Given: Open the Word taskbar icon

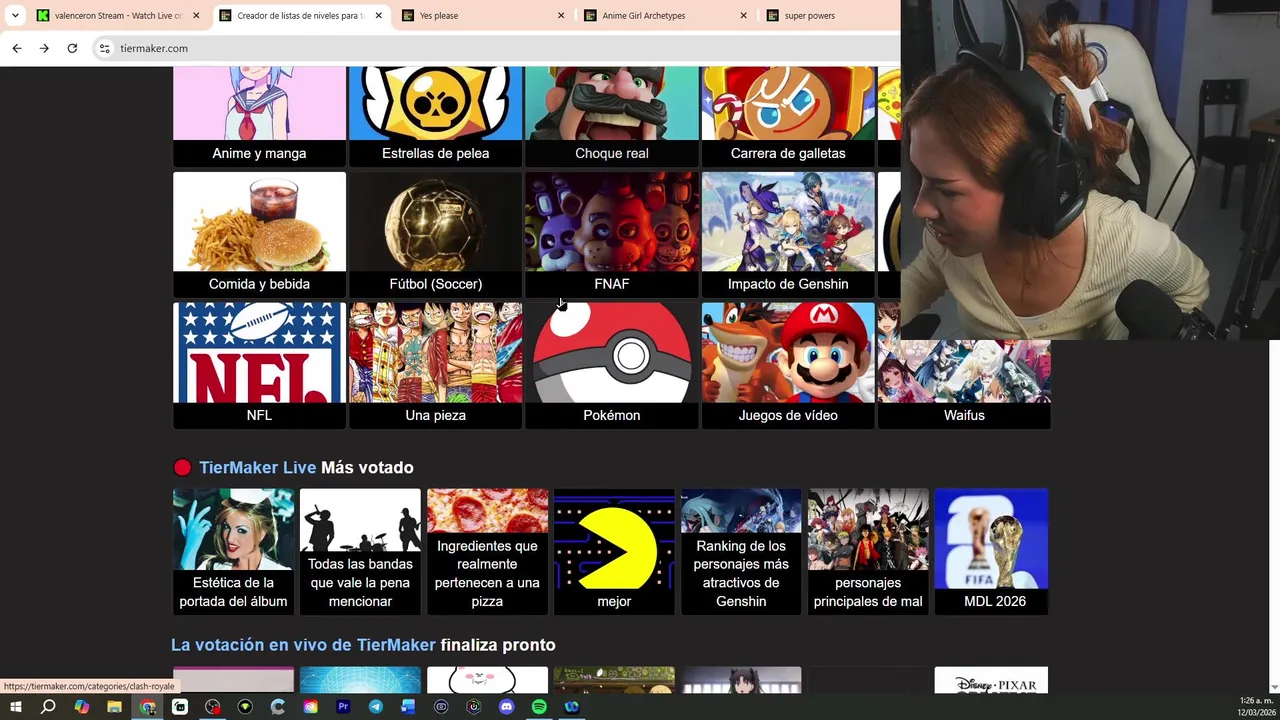Looking at the screenshot, I should click(408, 707).
